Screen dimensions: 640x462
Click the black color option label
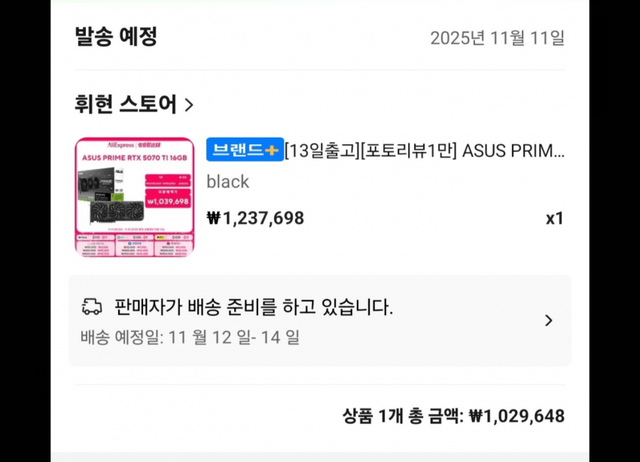pos(227,182)
